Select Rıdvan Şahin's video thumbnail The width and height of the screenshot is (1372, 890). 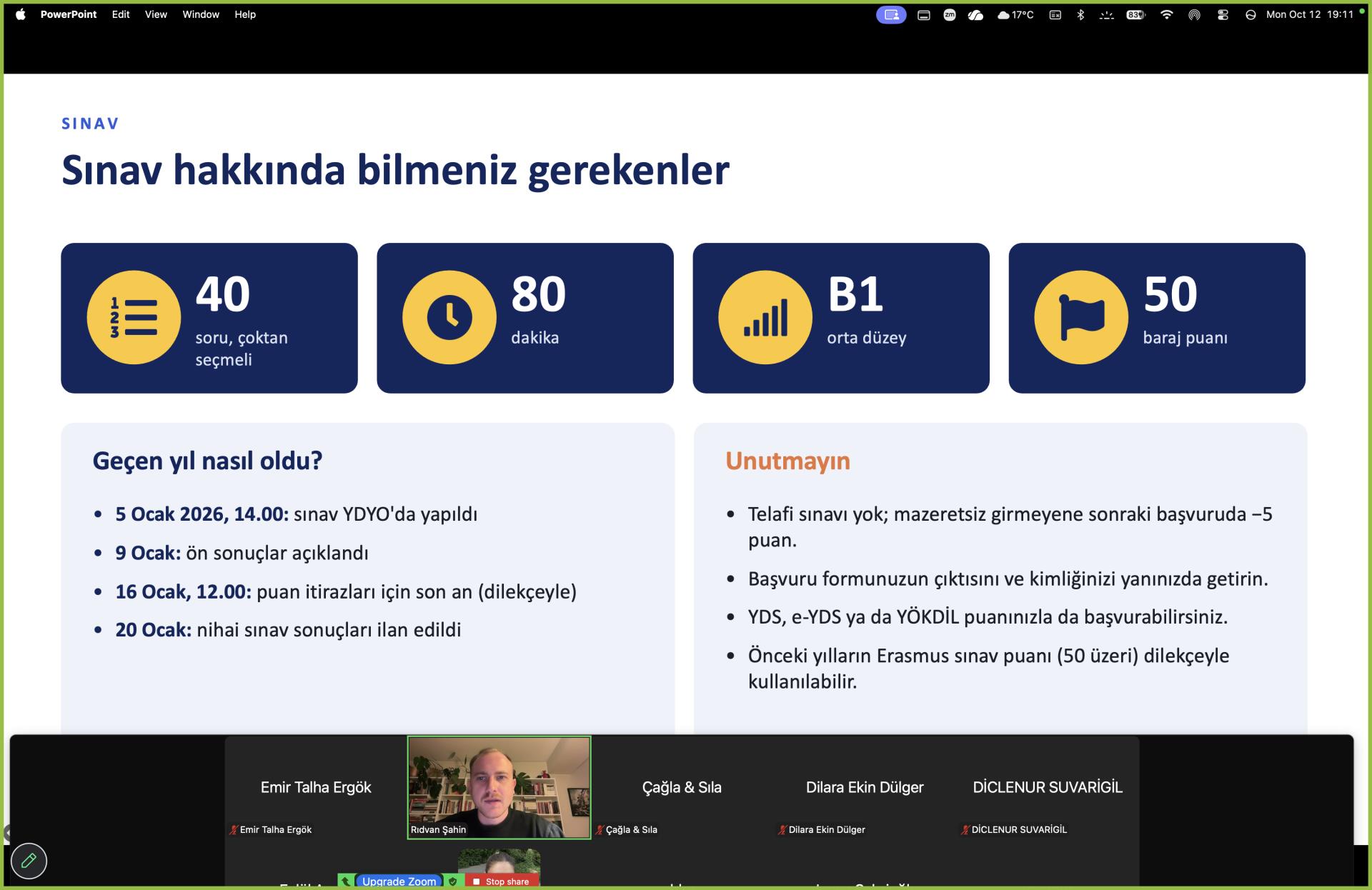(x=499, y=787)
